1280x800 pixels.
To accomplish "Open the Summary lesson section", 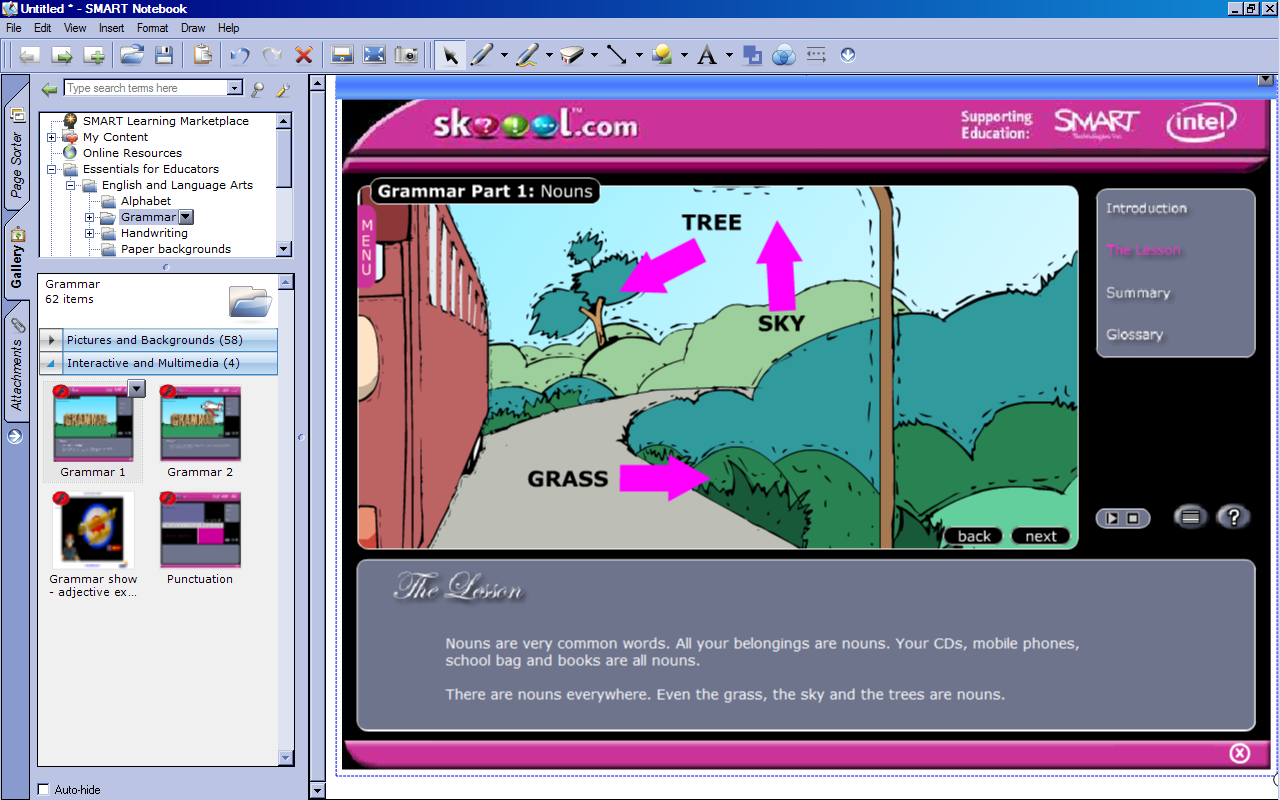I will tap(1138, 293).
